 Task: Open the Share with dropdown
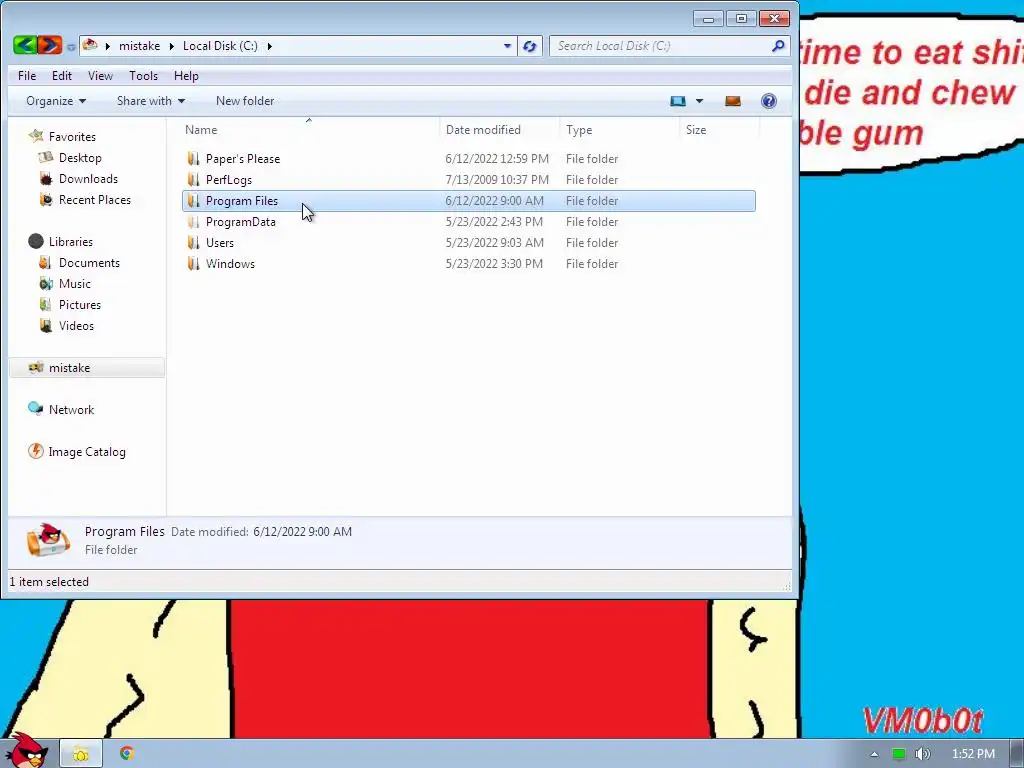[x=151, y=101]
